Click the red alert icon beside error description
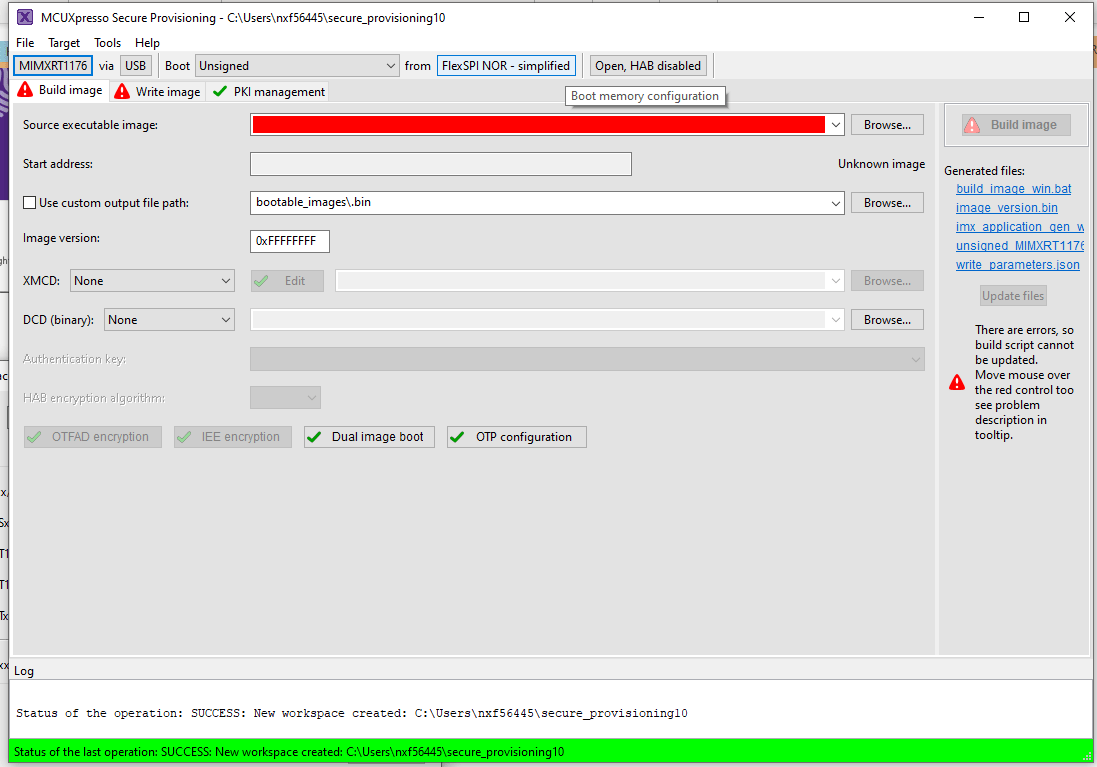 pos(956,382)
